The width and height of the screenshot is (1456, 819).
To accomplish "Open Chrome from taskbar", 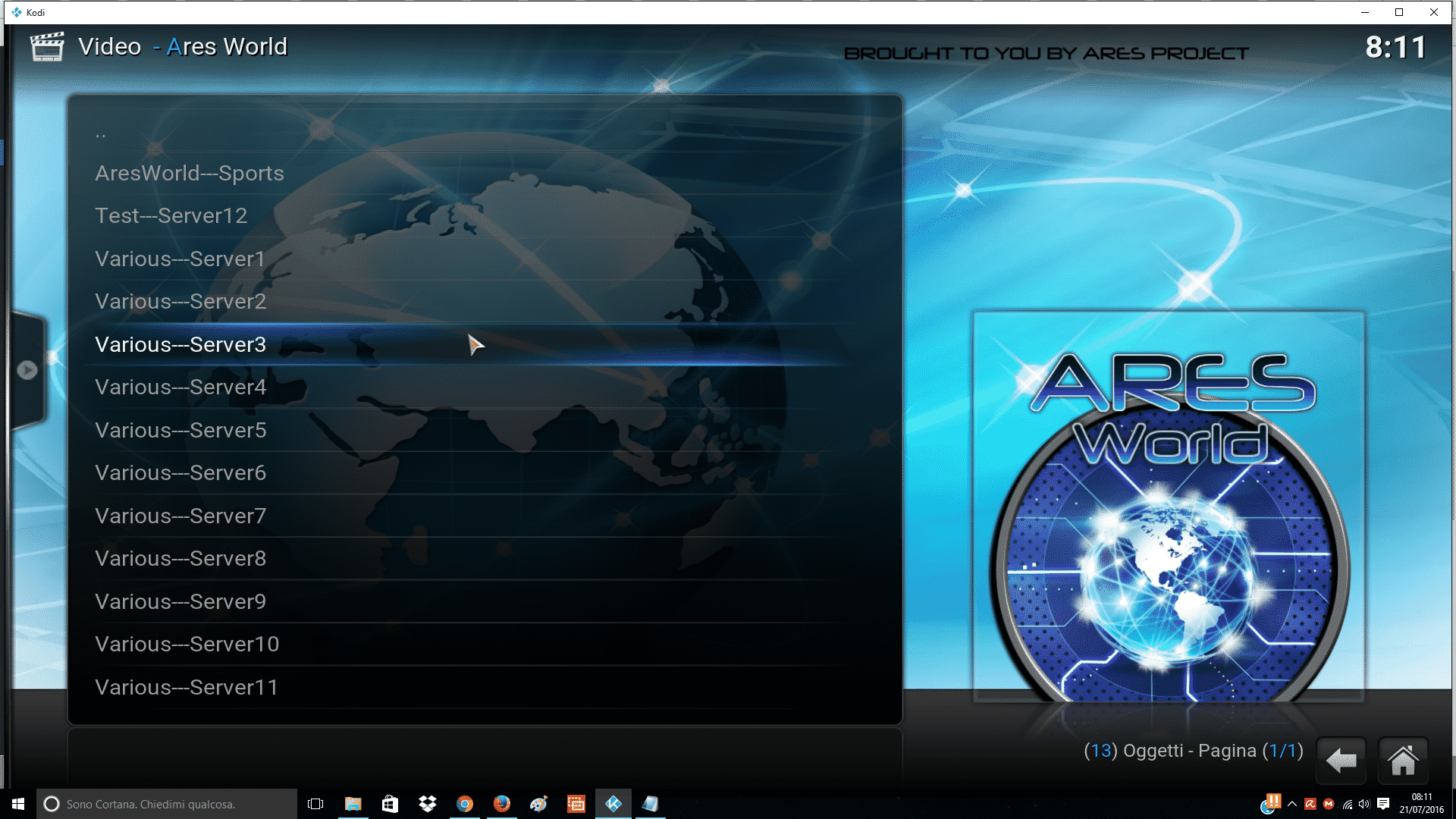I will [465, 804].
